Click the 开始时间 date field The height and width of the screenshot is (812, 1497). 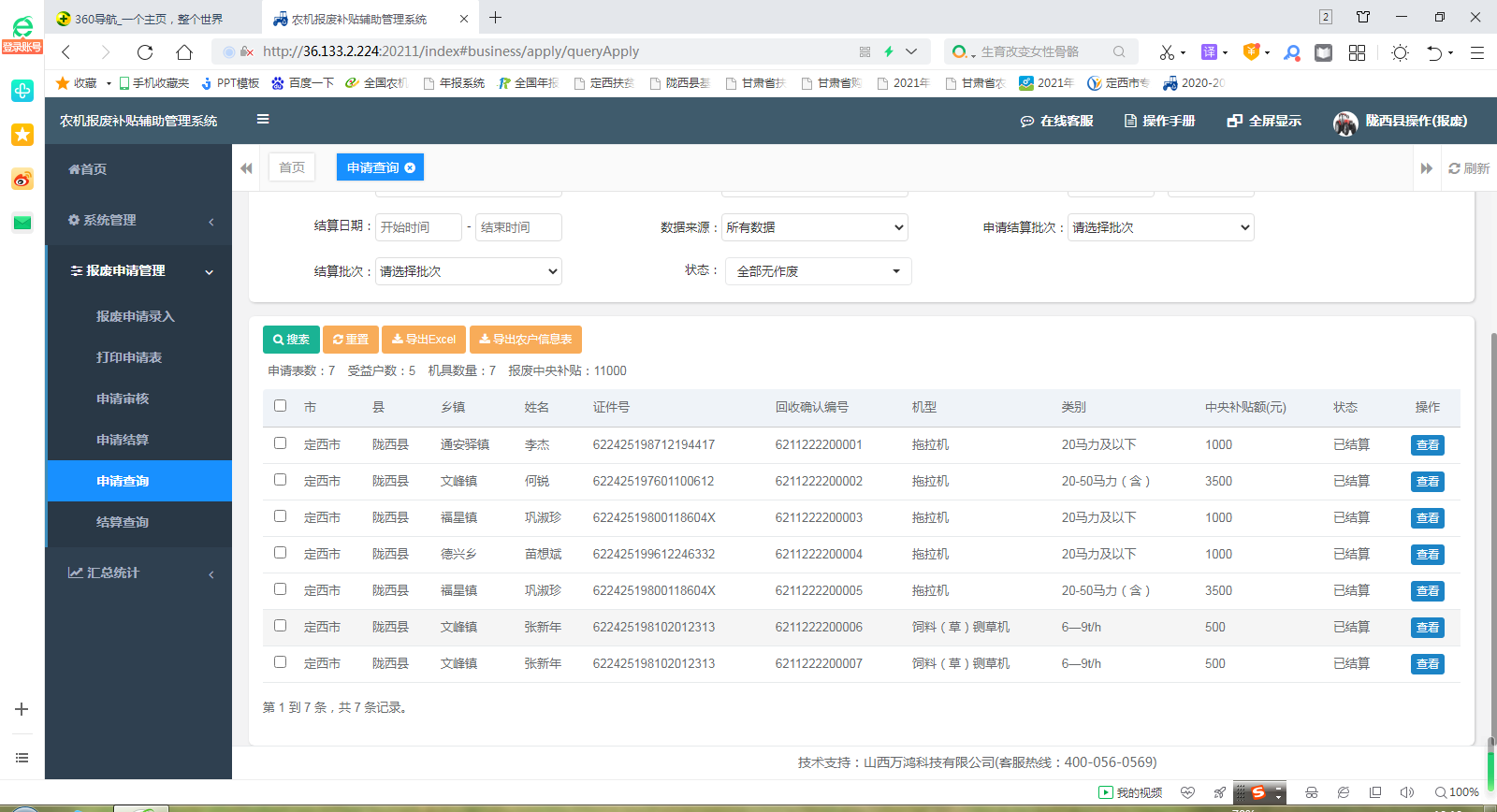418,227
